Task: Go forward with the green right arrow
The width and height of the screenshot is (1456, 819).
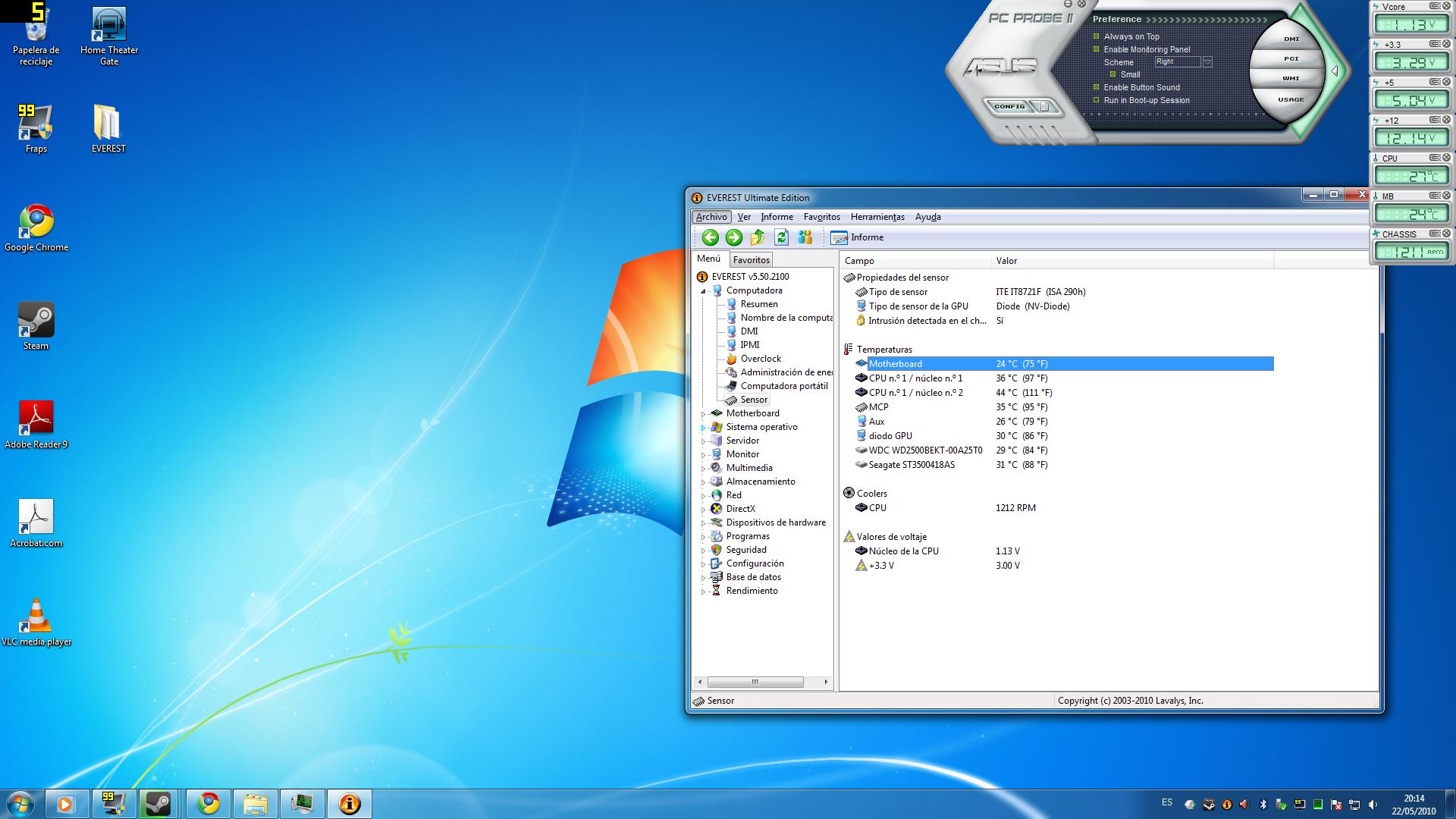Action: [733, 237]
